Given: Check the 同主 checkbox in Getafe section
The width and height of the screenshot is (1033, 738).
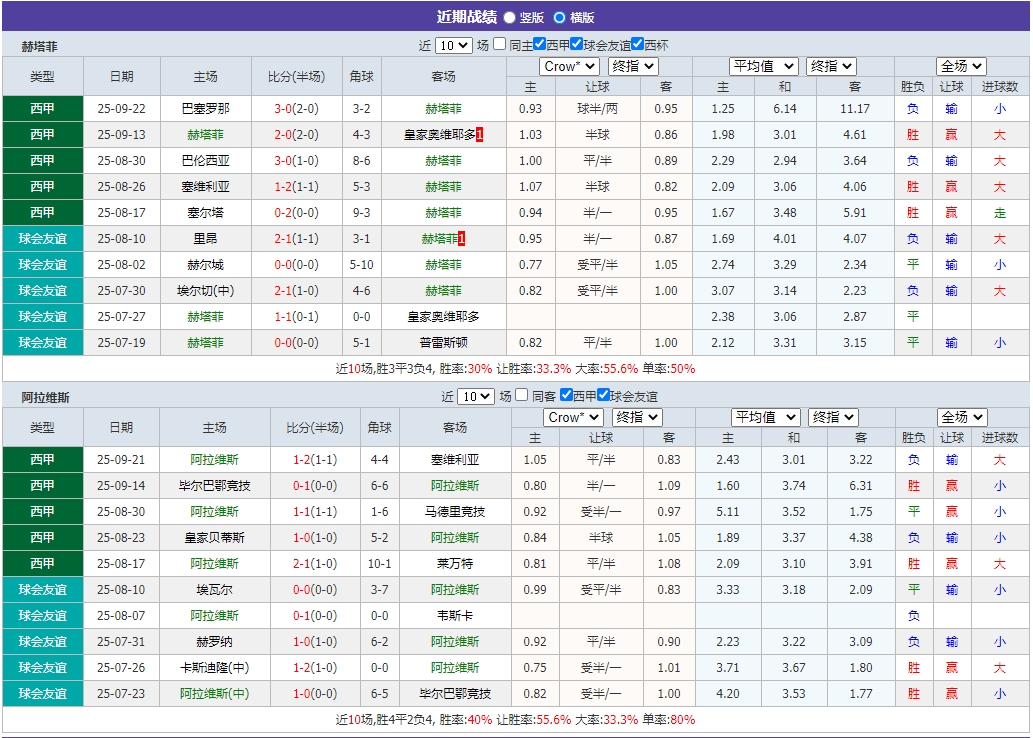Looking at the screenshot, I should click(x=501, y=43).
